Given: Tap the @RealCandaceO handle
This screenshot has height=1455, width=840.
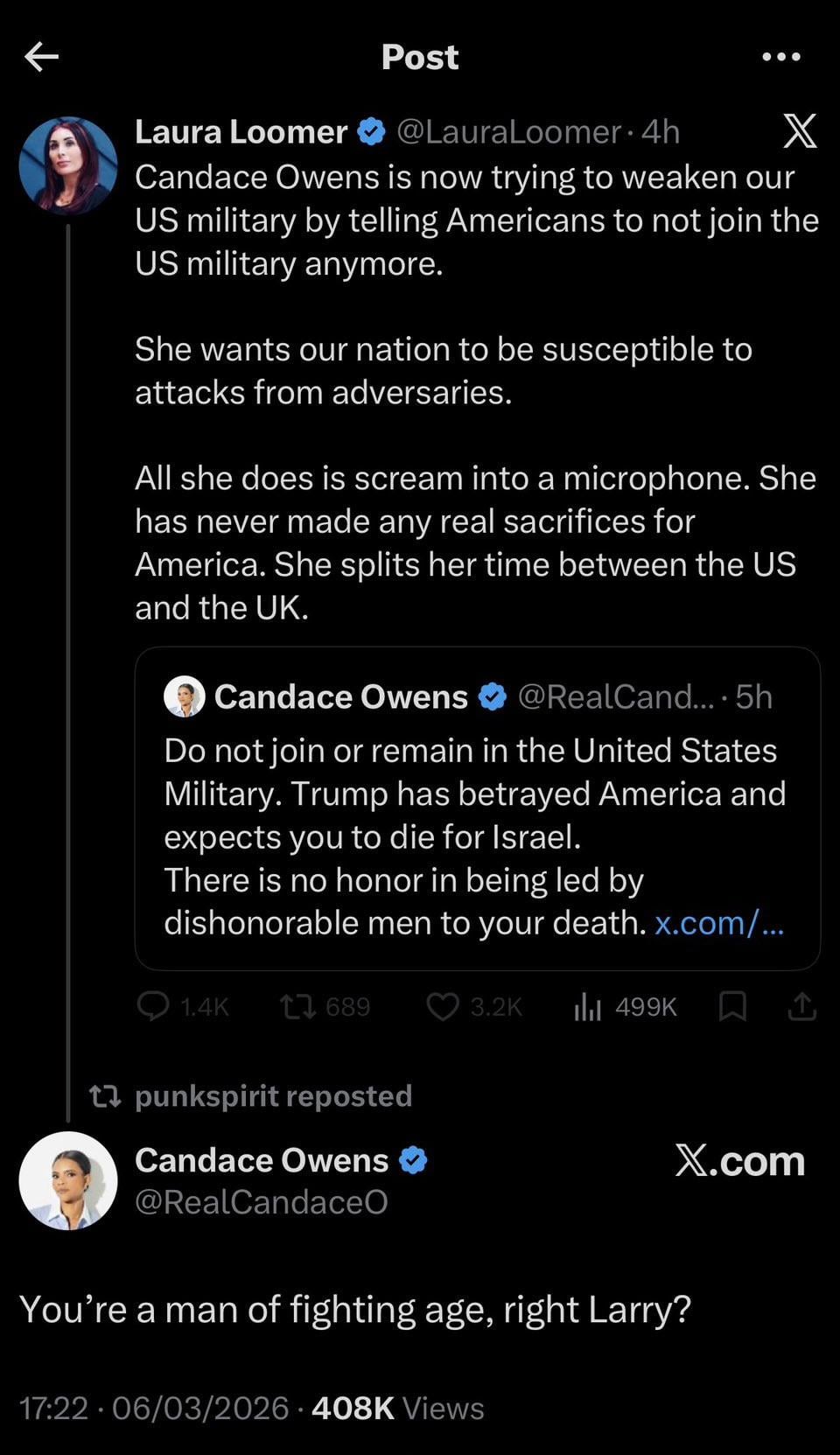Looking at the screenshot, I should pyautogui.click(x=262, y=1202).
